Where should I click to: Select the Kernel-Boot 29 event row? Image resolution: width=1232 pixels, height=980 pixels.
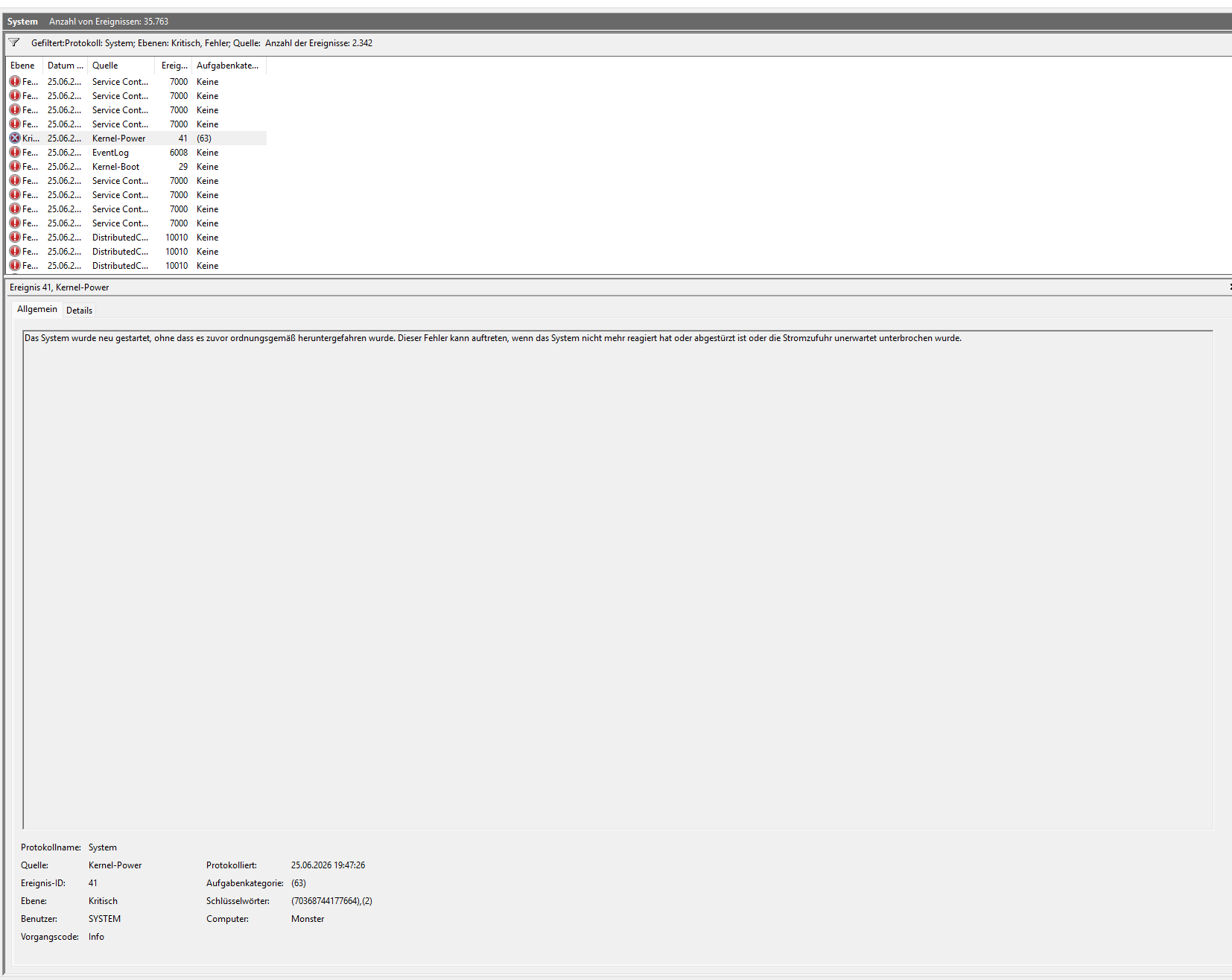(x=137, y=167)
